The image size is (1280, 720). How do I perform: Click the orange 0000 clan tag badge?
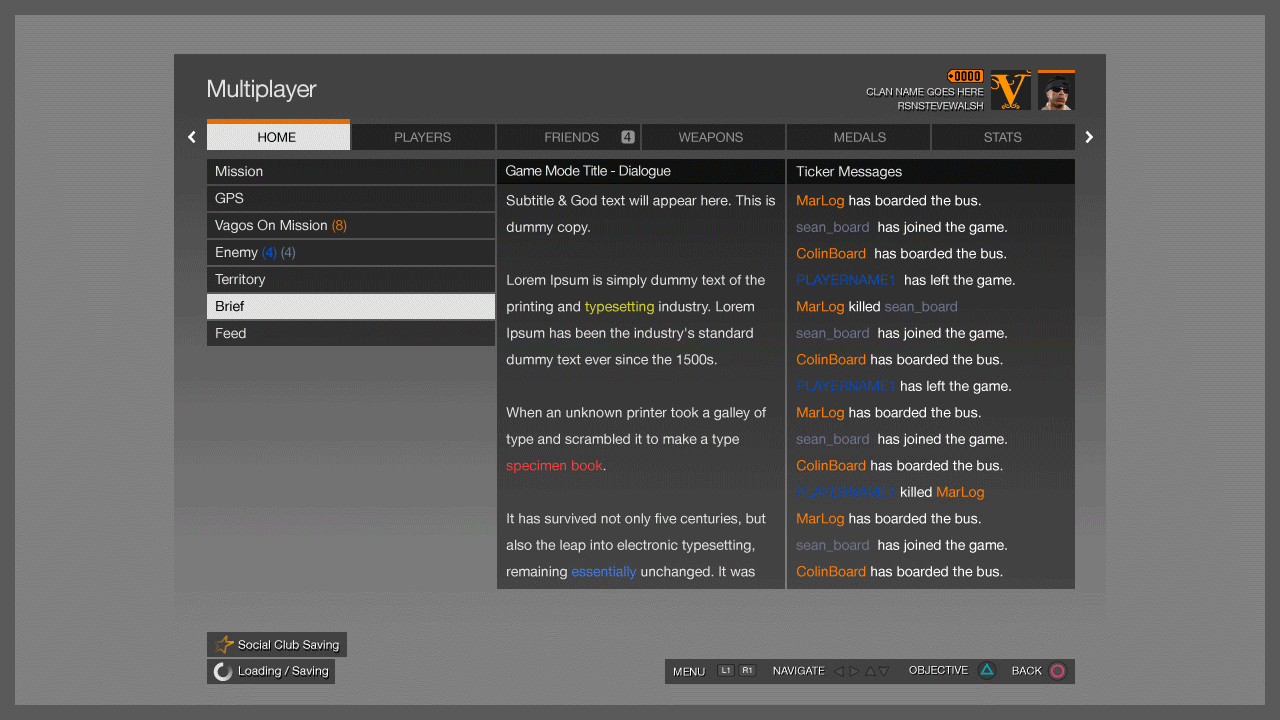click(x=965, y=76)
